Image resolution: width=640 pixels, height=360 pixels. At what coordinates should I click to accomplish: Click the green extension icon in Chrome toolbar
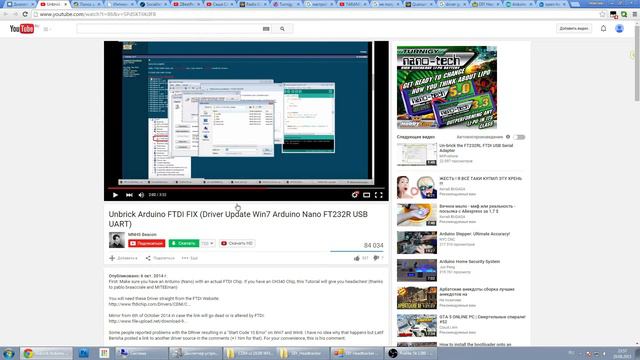[x=624, y=14]
